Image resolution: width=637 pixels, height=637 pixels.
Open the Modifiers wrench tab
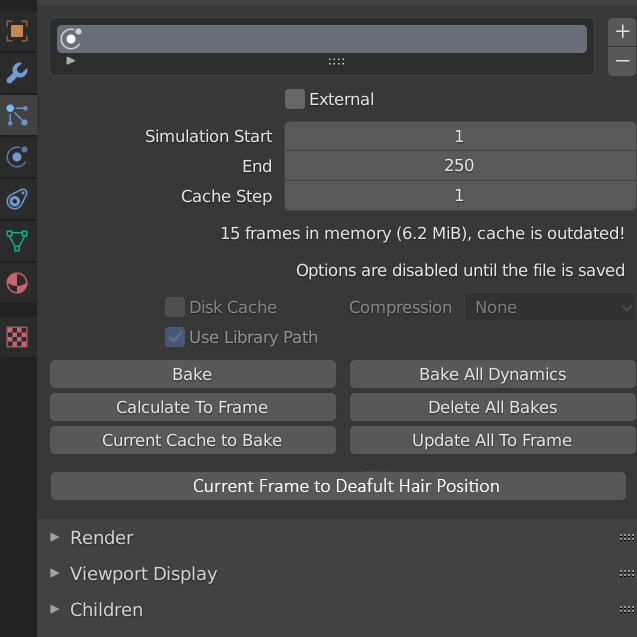pos(17,73)
